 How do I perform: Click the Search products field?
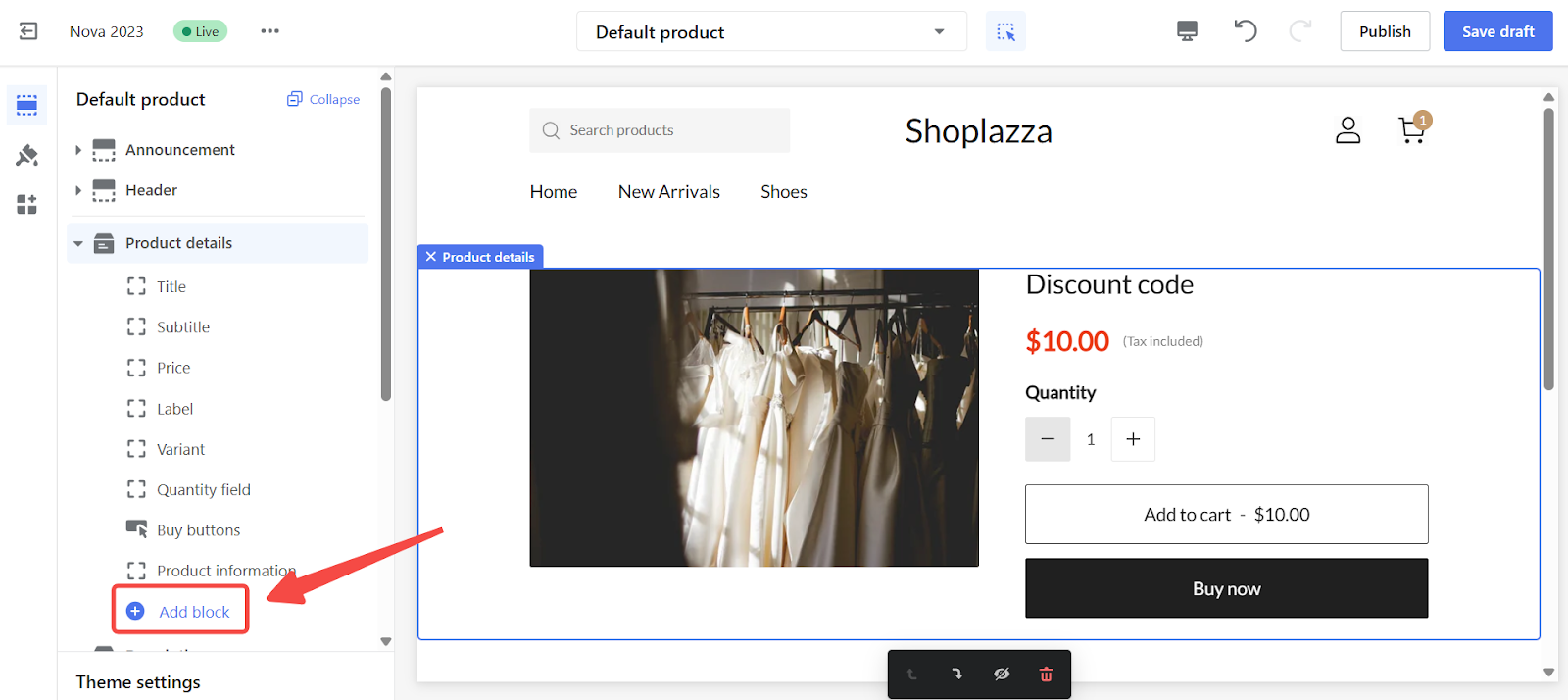(660, 130)
